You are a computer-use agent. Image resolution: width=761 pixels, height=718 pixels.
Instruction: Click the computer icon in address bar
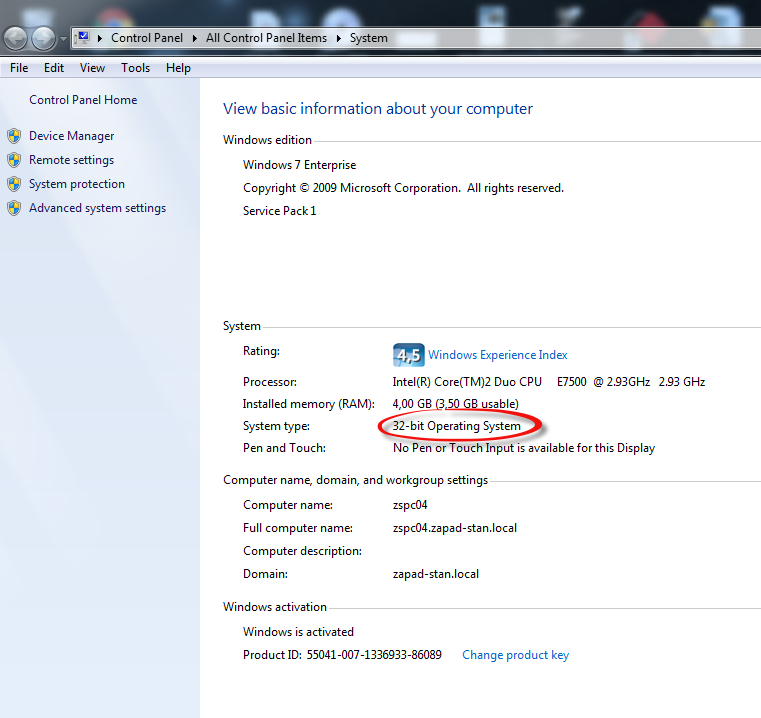point(83,37)
